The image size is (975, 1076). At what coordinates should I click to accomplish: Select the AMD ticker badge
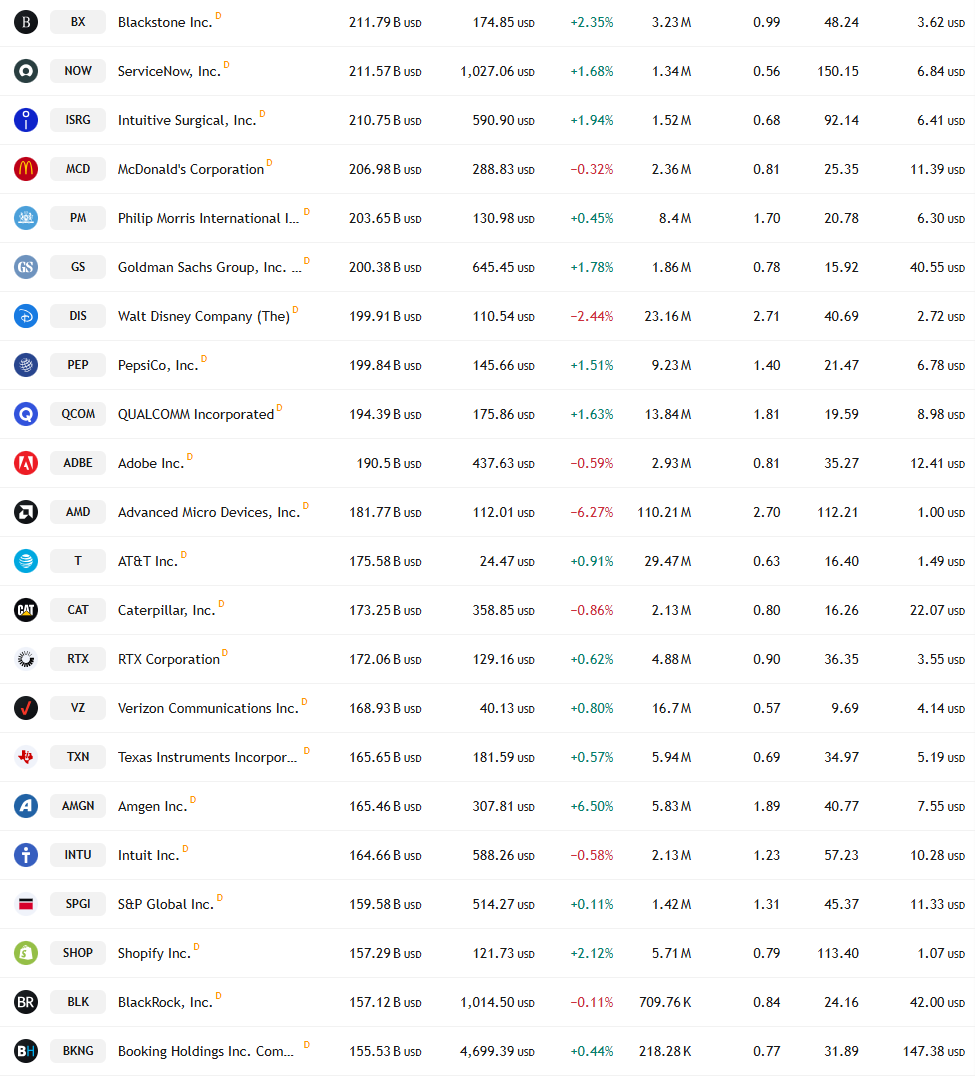coord(78,512)
